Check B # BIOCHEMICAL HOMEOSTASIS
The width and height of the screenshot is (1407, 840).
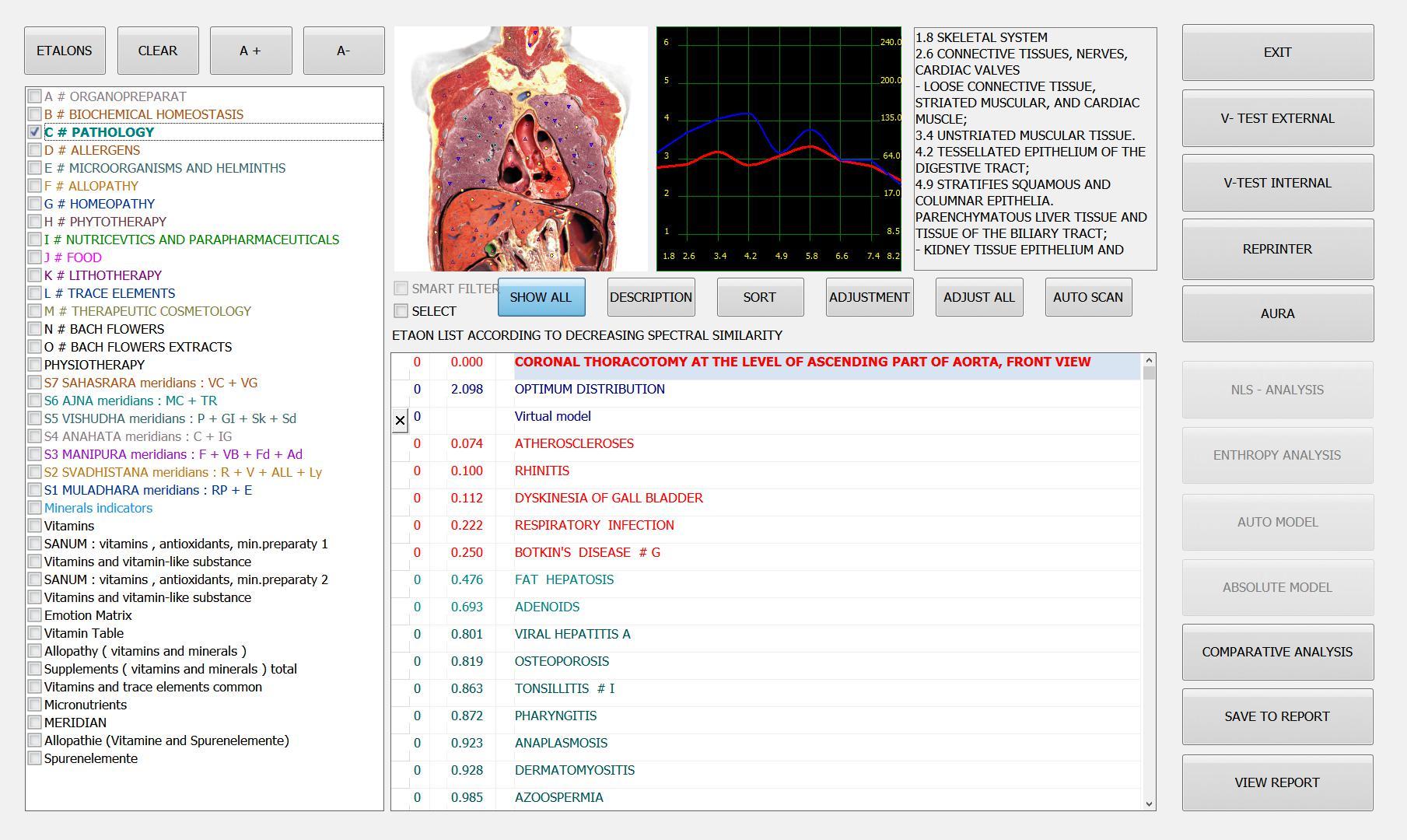click(x=35, y=114)
